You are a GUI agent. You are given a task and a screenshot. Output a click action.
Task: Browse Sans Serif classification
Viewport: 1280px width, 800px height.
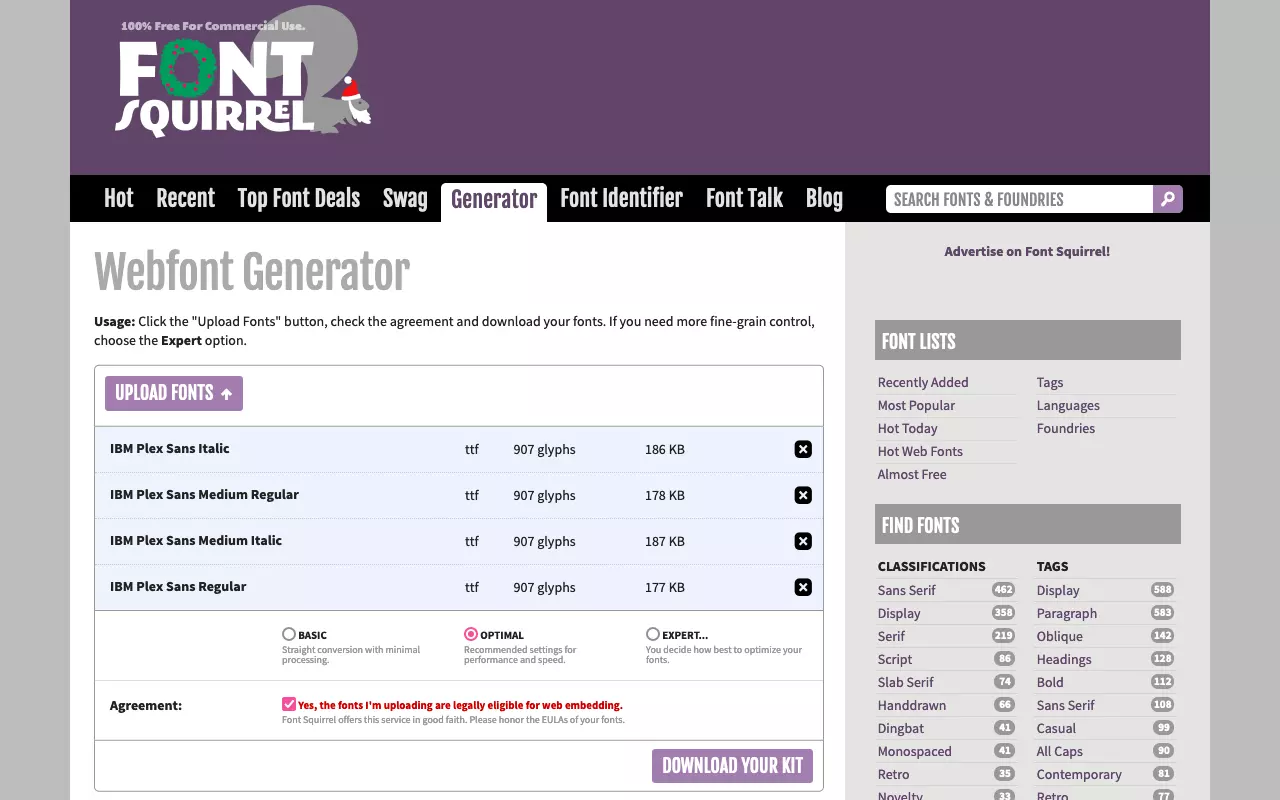[907, 590]
